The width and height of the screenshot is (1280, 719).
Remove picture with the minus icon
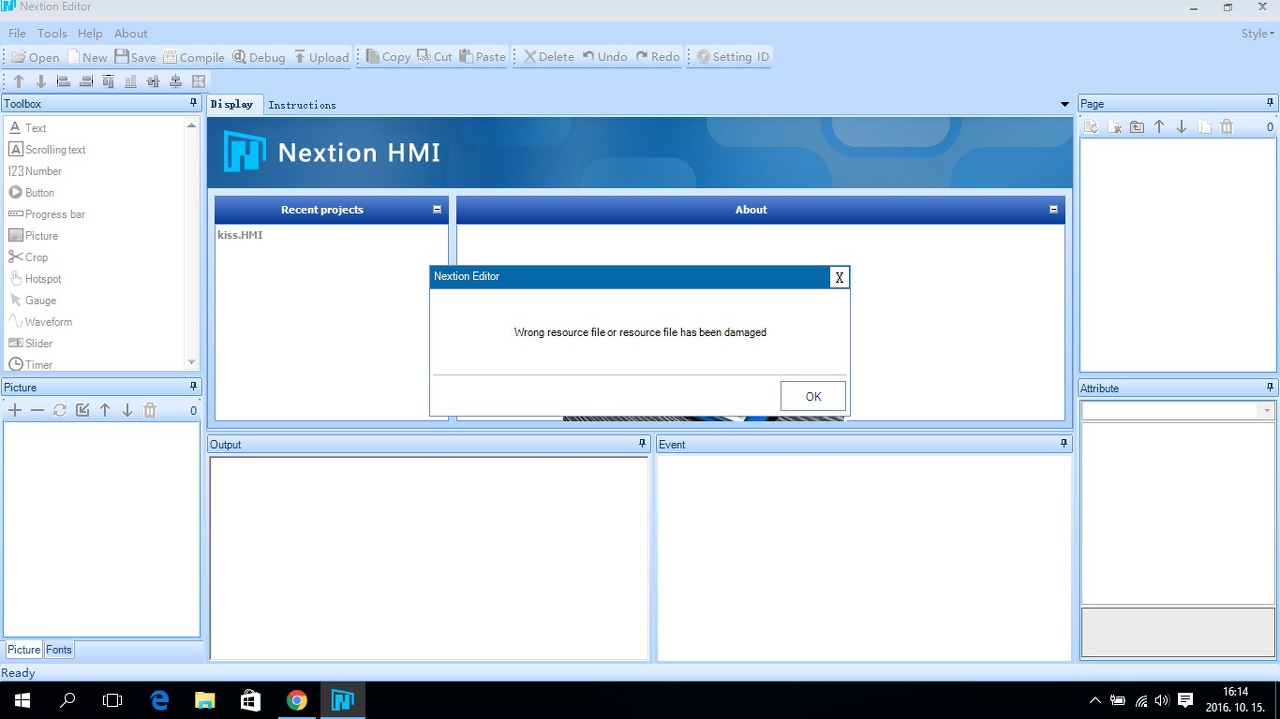click(37, 410)
